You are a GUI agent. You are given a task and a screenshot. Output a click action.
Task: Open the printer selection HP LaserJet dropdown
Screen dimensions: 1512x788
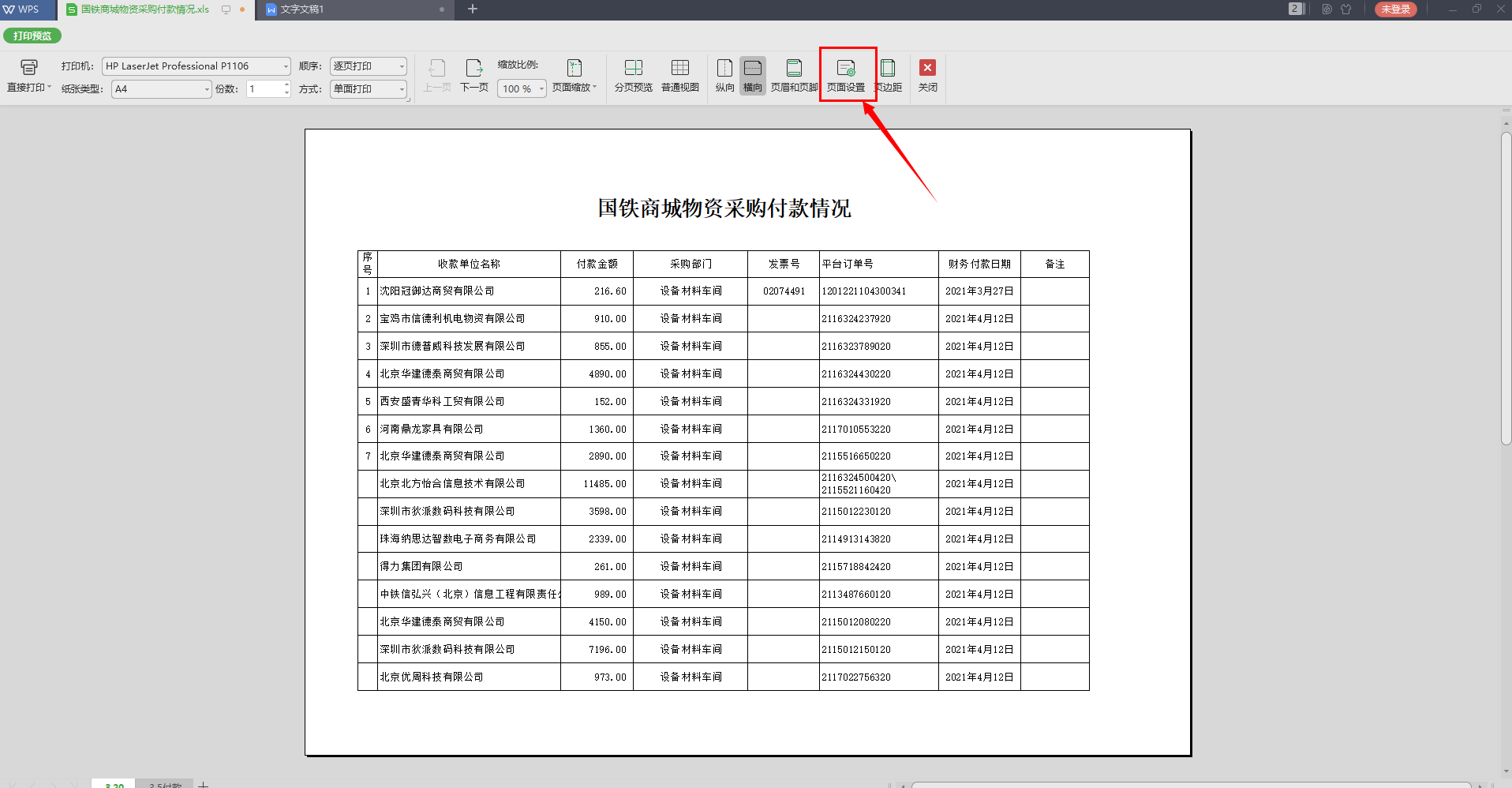point(196,66)
